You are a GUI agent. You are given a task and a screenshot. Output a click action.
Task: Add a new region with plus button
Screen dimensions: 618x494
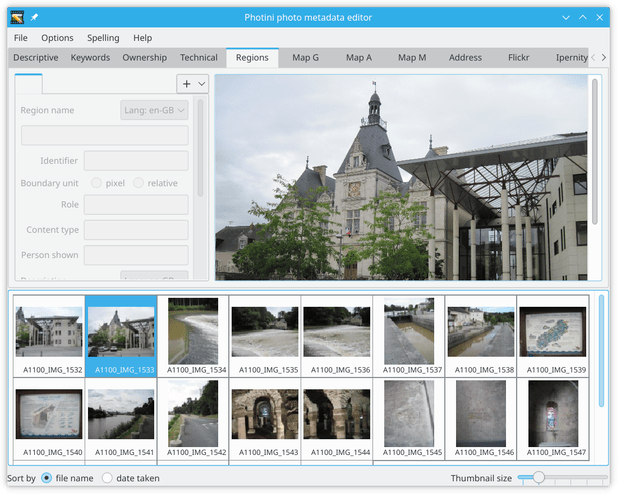(187, 84)
